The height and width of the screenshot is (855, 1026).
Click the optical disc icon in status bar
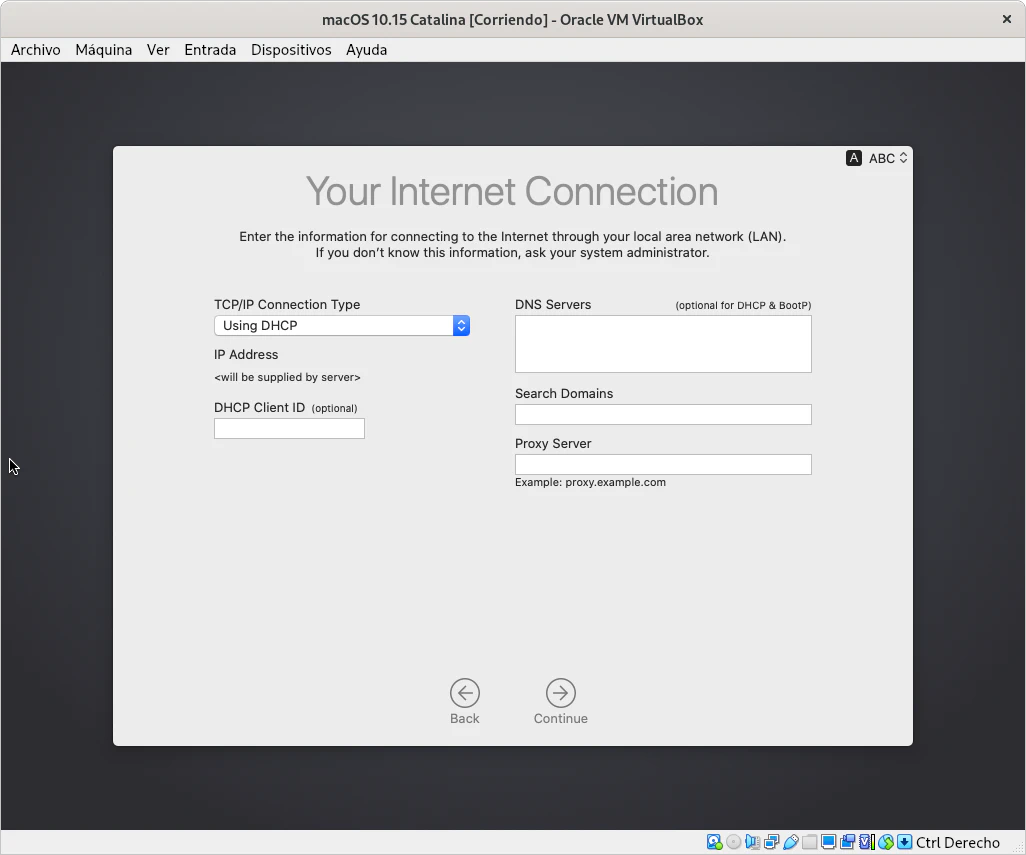(733, 842)
